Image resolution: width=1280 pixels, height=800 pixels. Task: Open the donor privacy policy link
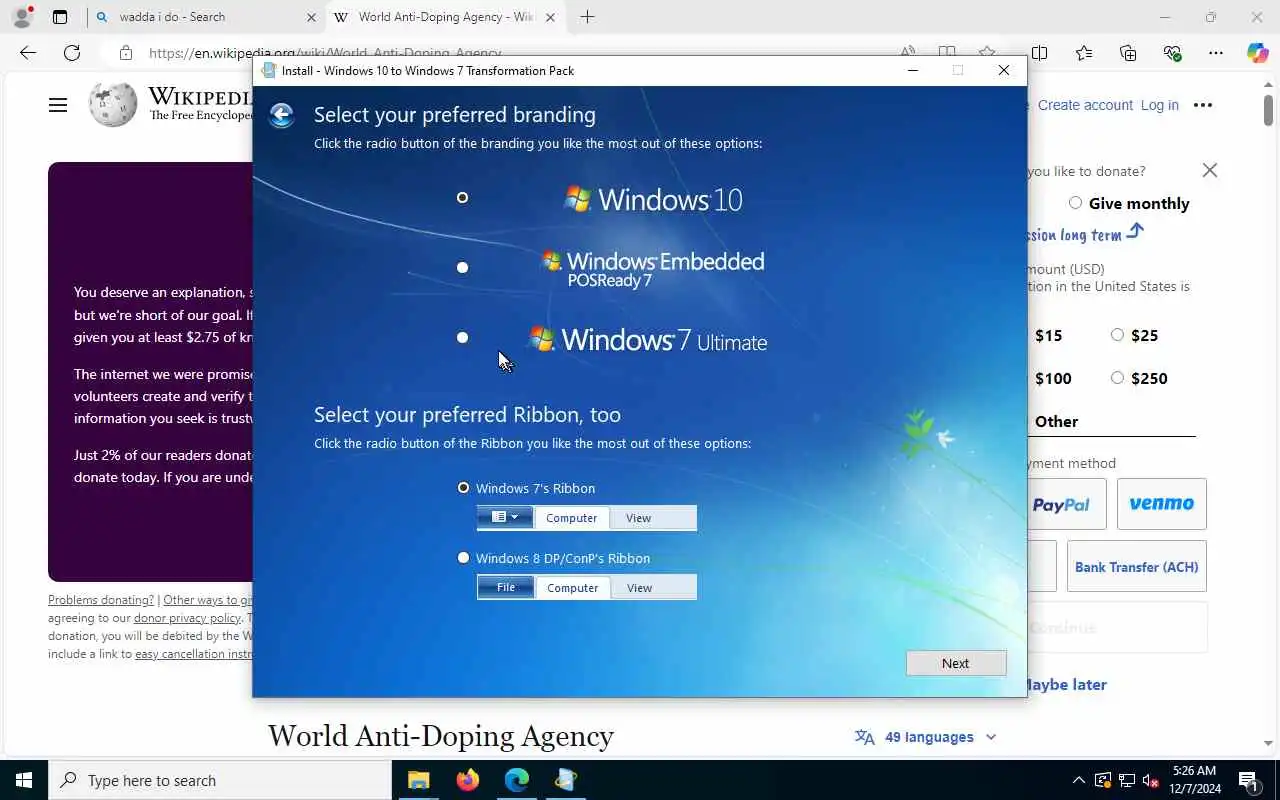click(188, 618)
